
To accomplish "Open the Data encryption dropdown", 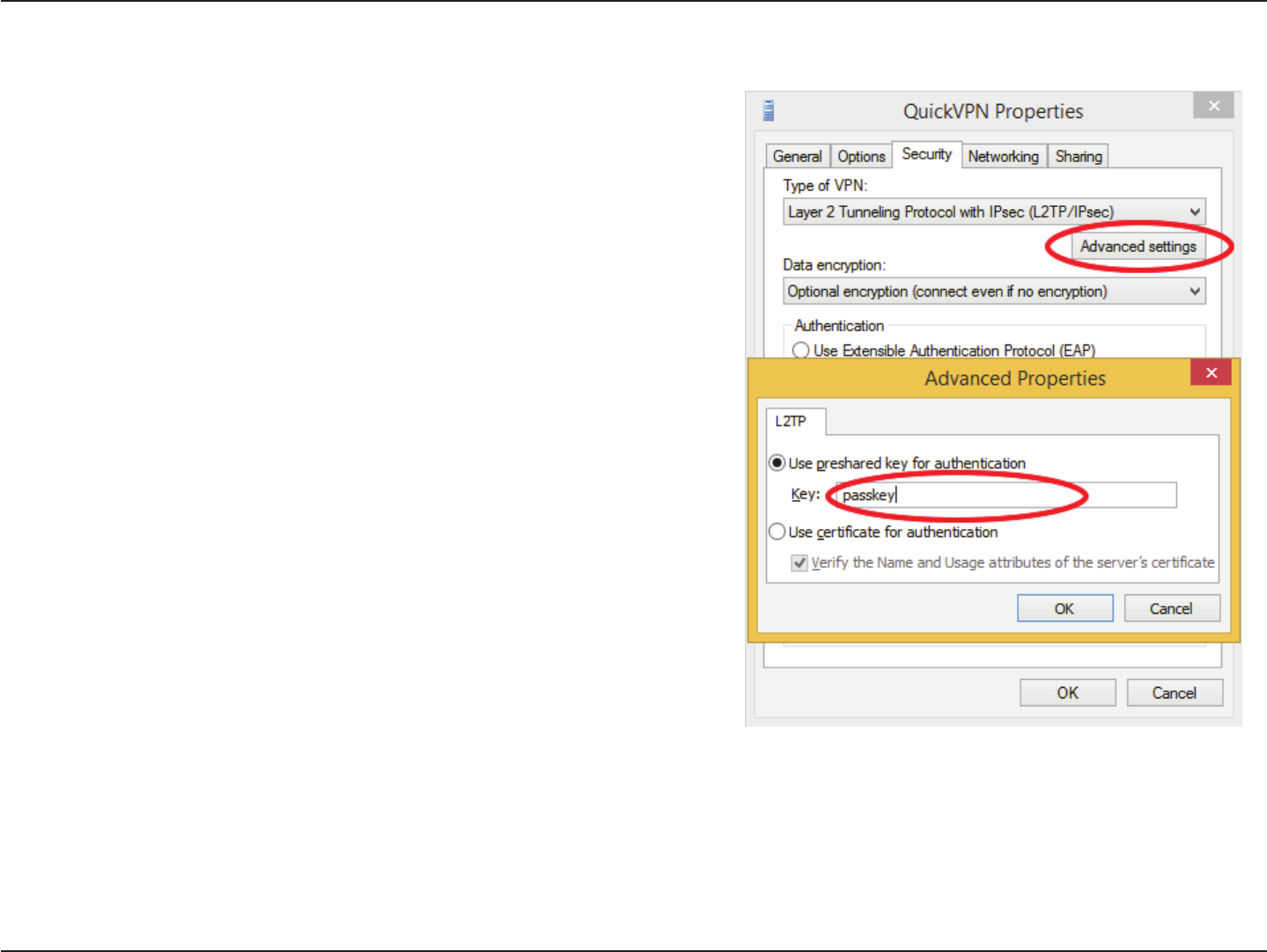I will (994, 292).
